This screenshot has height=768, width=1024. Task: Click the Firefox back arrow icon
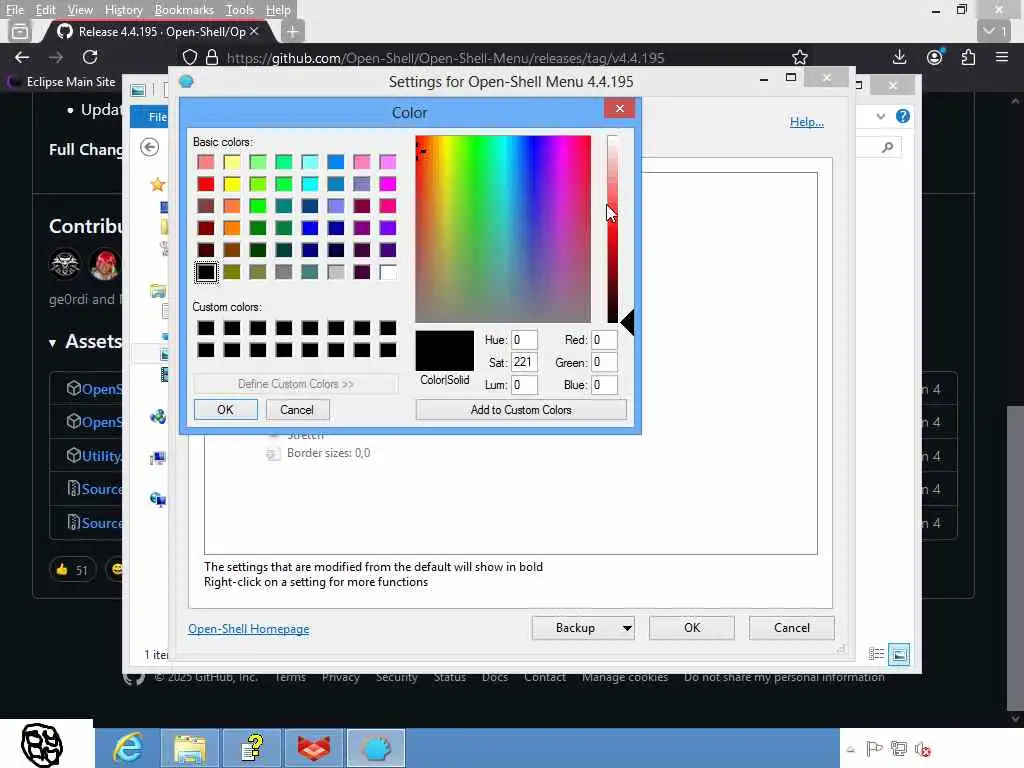point(22,57)
